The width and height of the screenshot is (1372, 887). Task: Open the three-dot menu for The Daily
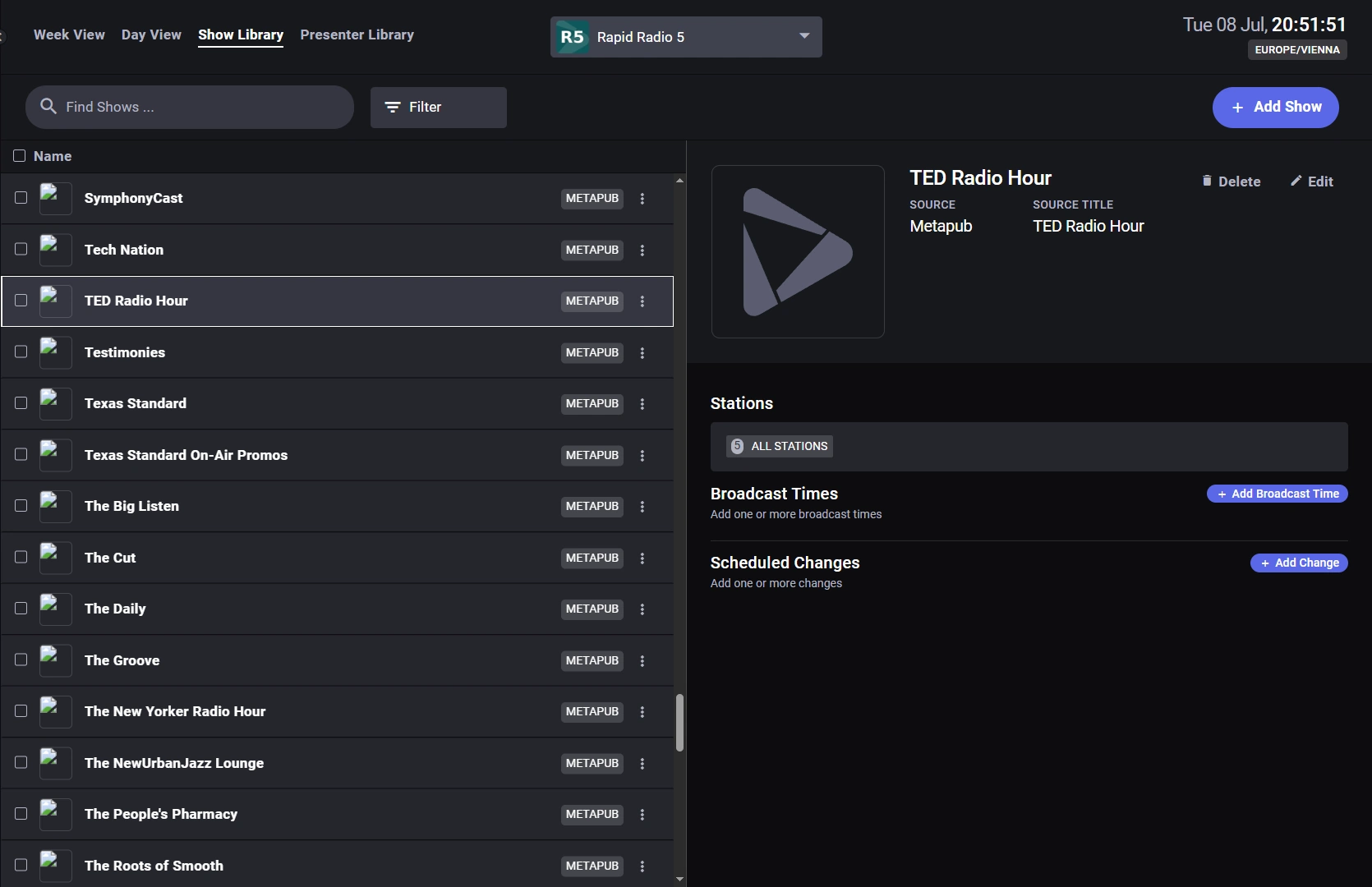[x=642, y=609]
